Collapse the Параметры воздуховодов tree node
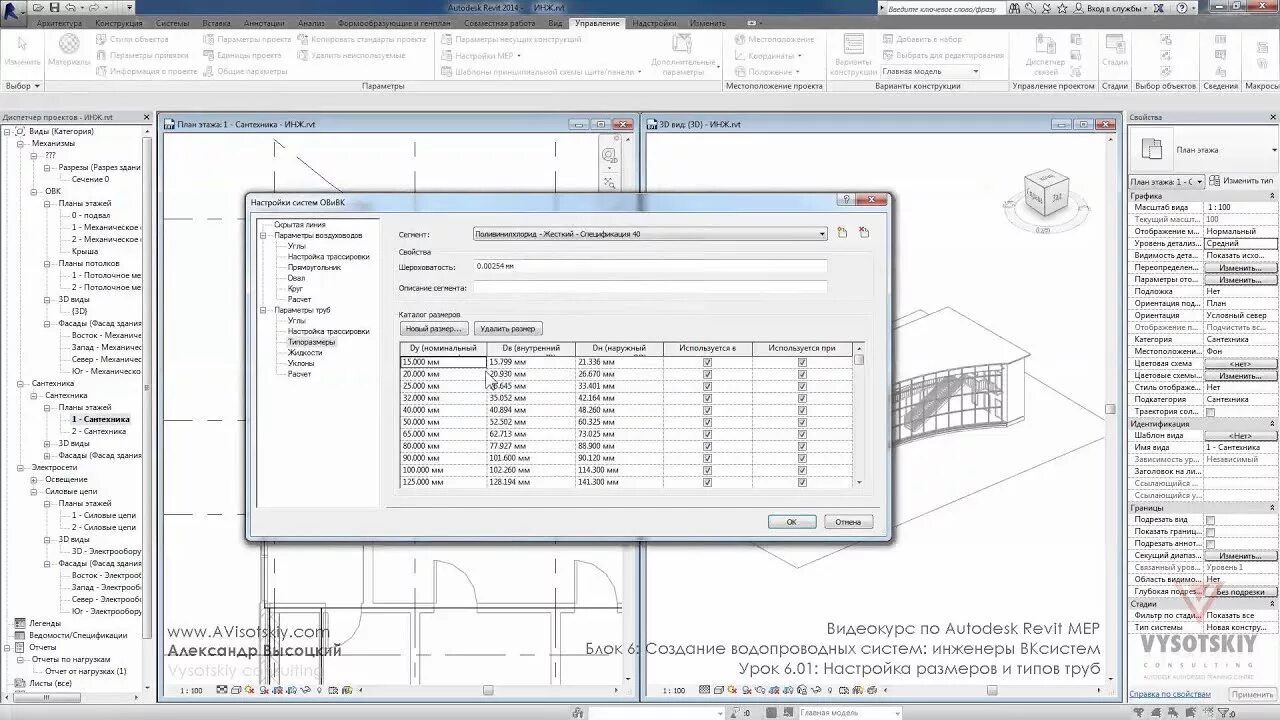1280x720 pixels. pyautogui.click(x=264, y=235)
